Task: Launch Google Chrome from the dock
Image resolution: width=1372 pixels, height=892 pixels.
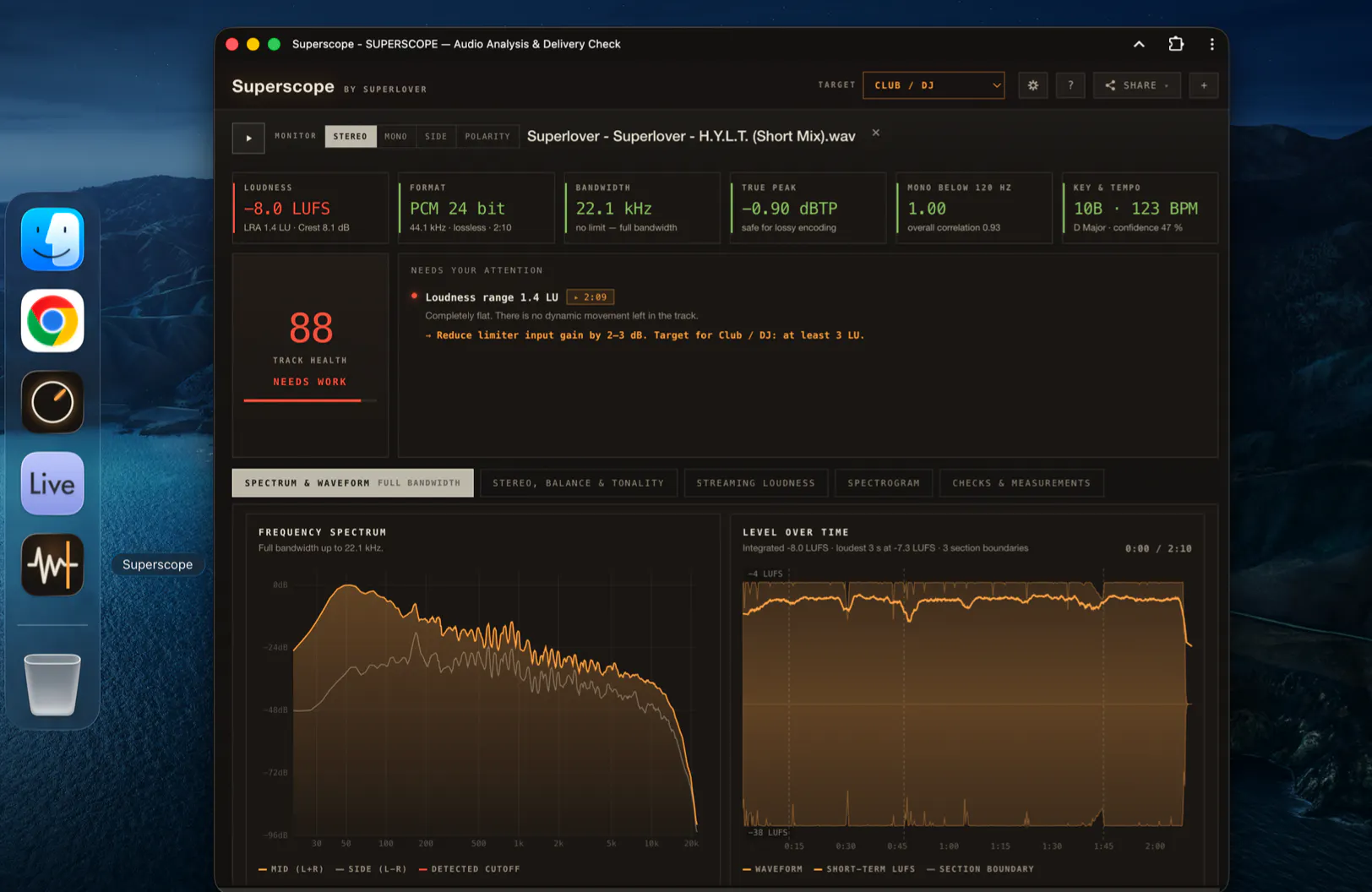Action: coord(52,321)
